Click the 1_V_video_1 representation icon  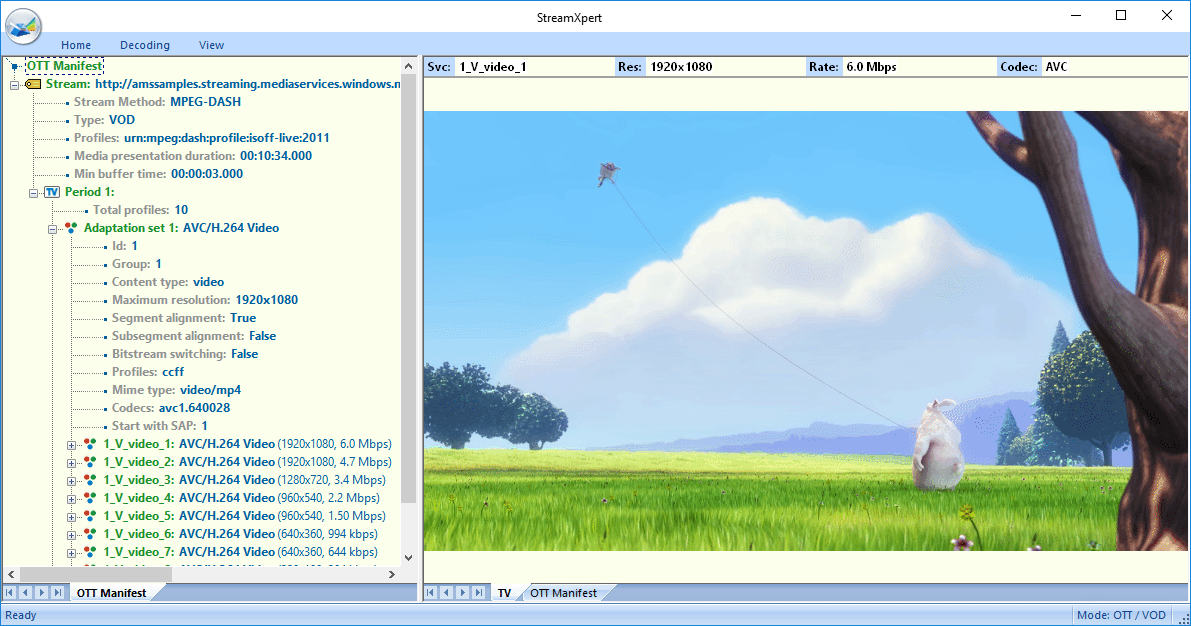click(x=90, y=444)
